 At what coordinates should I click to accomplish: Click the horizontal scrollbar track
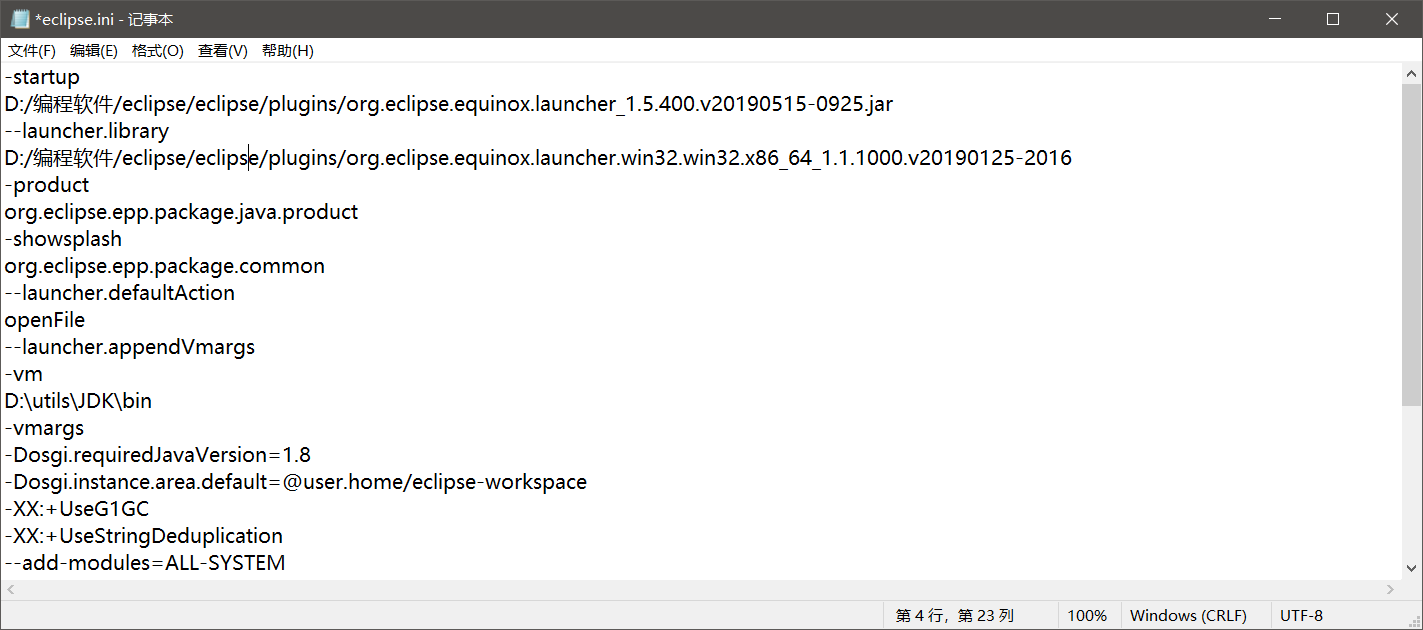[700, 588]
